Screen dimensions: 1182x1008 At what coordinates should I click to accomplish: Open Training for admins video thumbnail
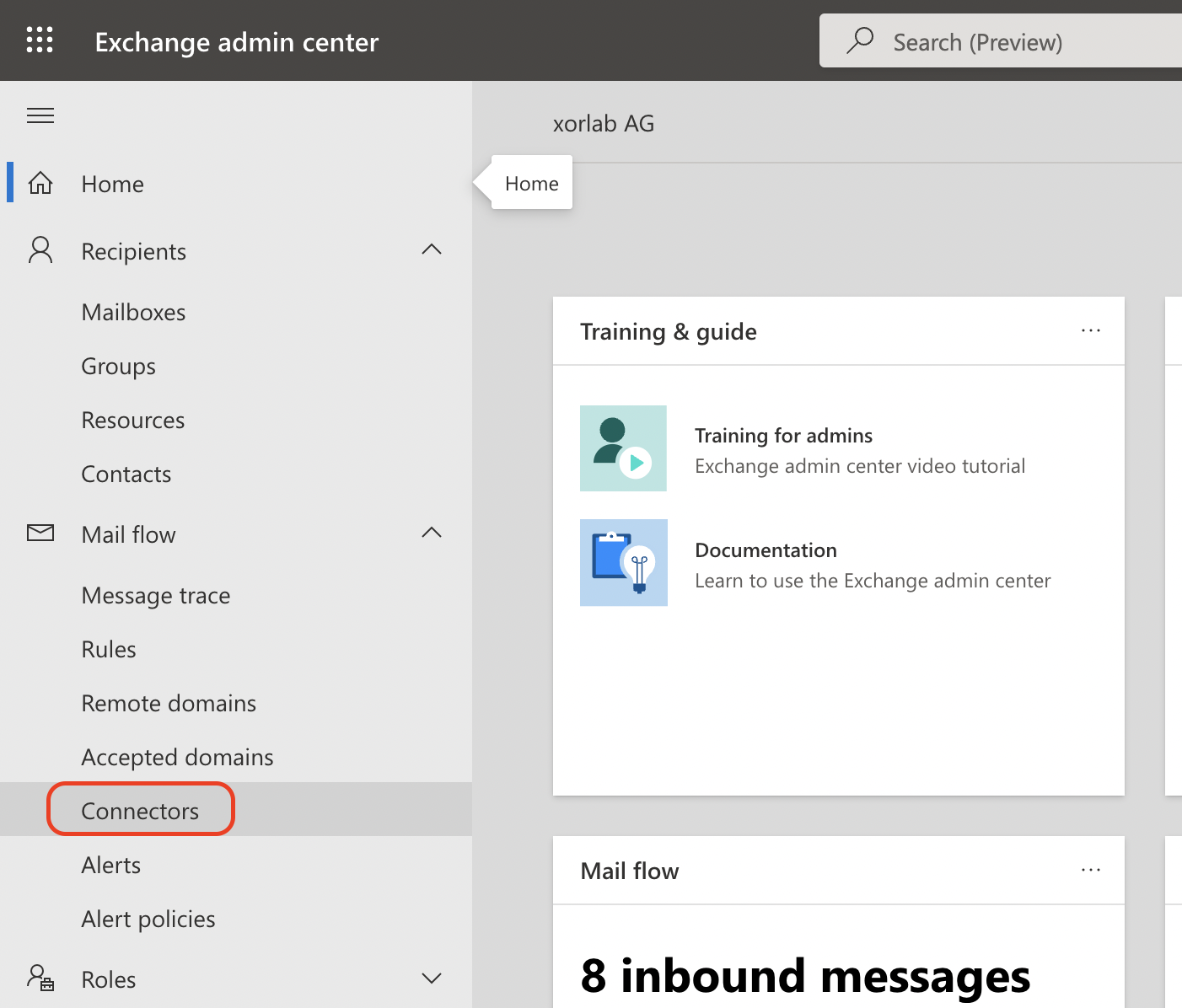coord(623,448)
